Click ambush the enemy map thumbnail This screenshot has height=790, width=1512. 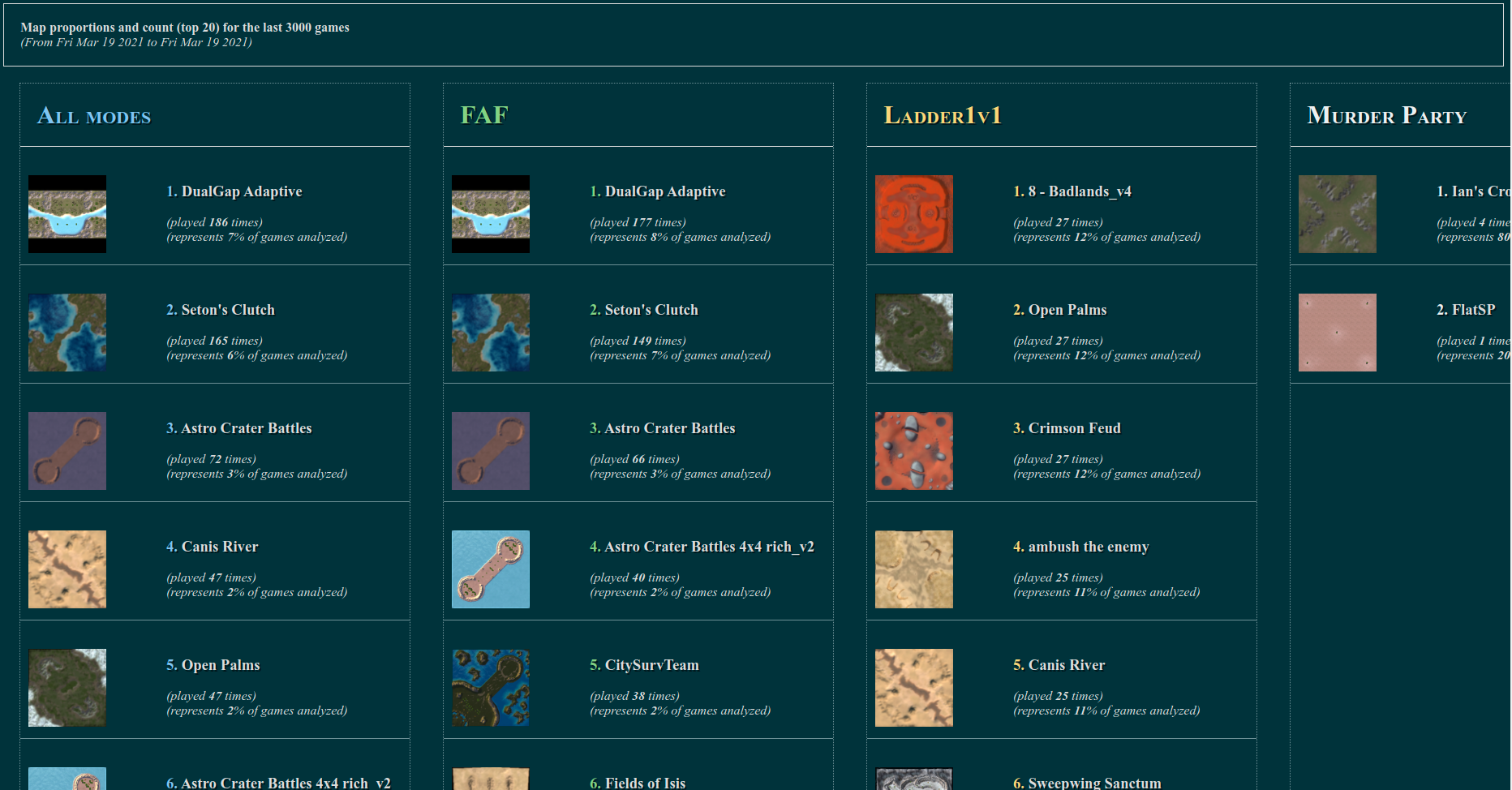(914, 569)
